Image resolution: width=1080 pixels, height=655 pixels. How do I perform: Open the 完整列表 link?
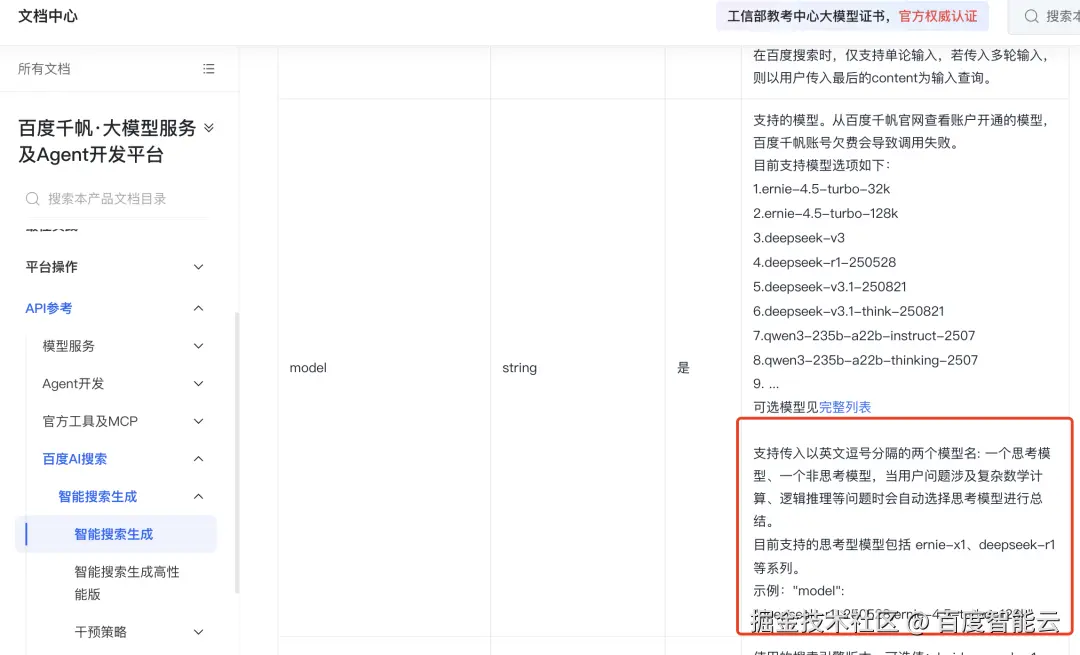pos(845,407)
